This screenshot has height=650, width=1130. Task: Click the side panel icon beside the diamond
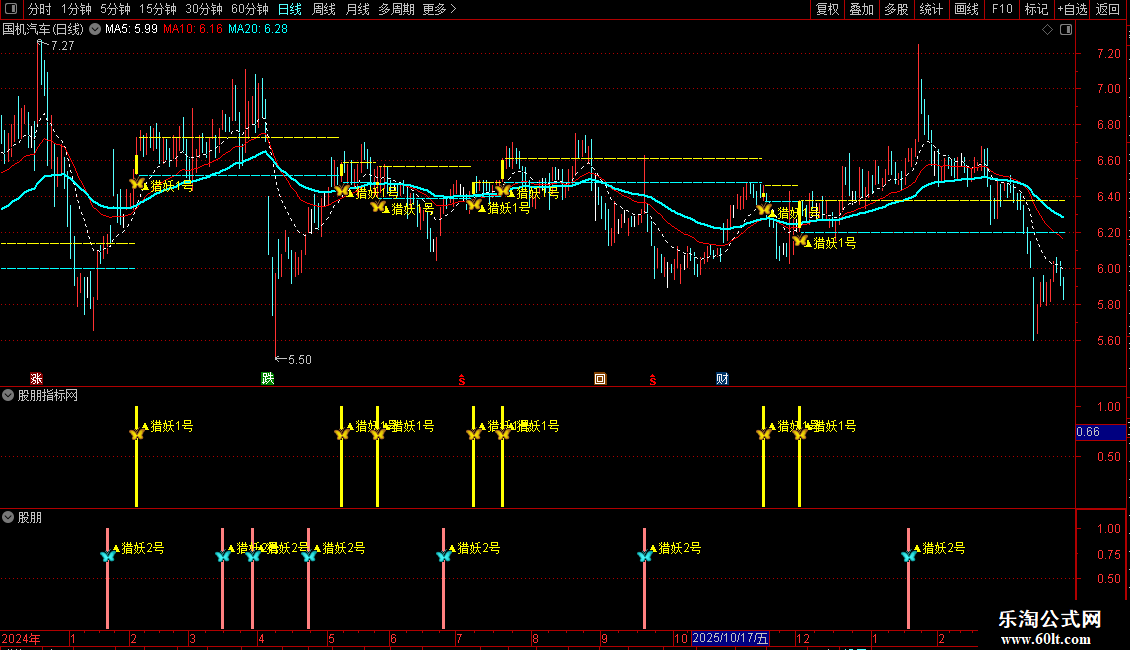(1066, 30)
